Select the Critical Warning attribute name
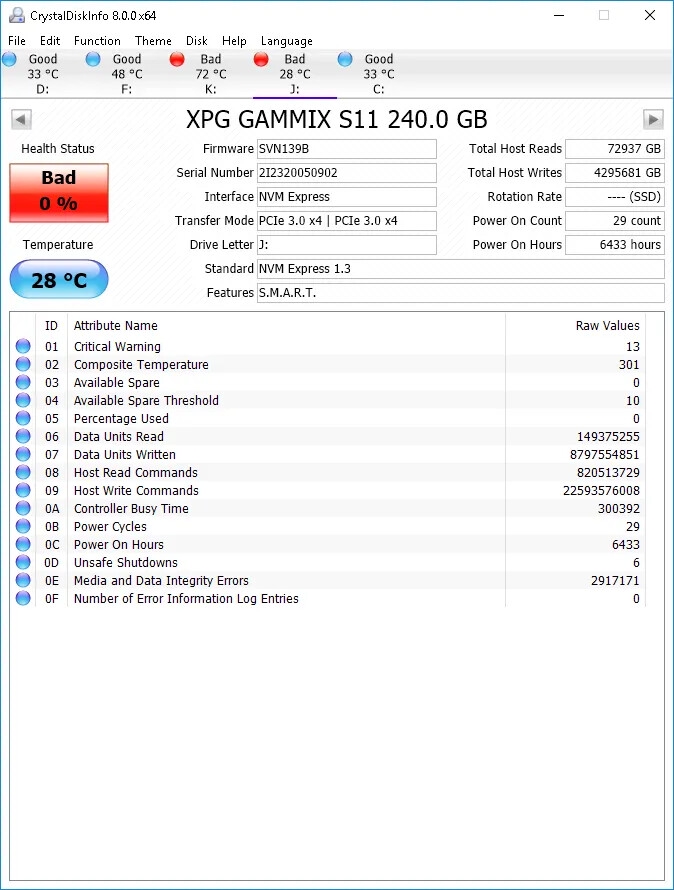 (x=118, y=346)
